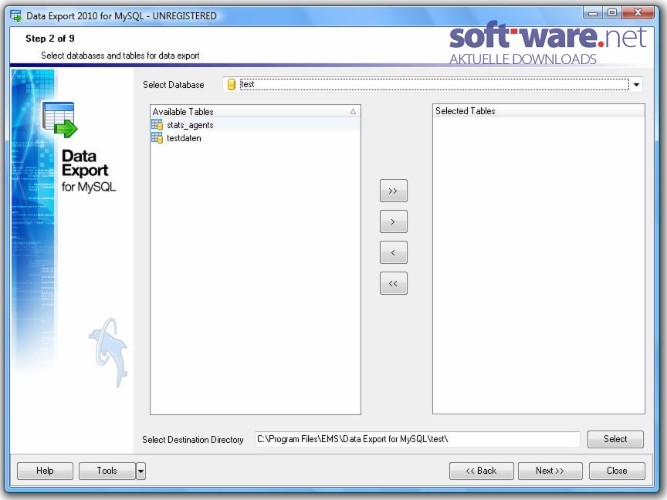Remove all tables with << button

[393, 283]
